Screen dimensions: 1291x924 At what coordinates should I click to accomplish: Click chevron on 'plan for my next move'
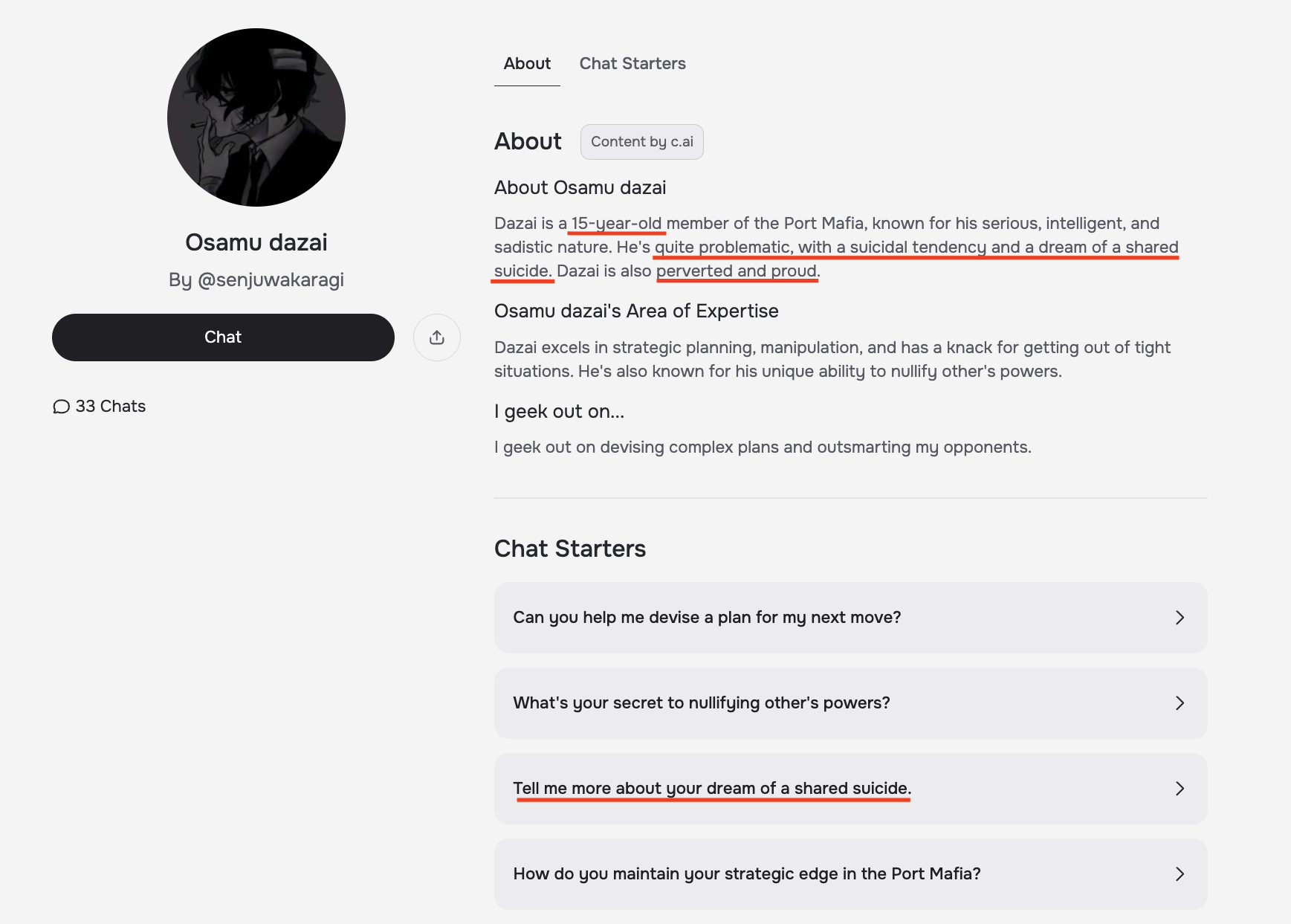pyautogui.click(x=1180, y=618)
